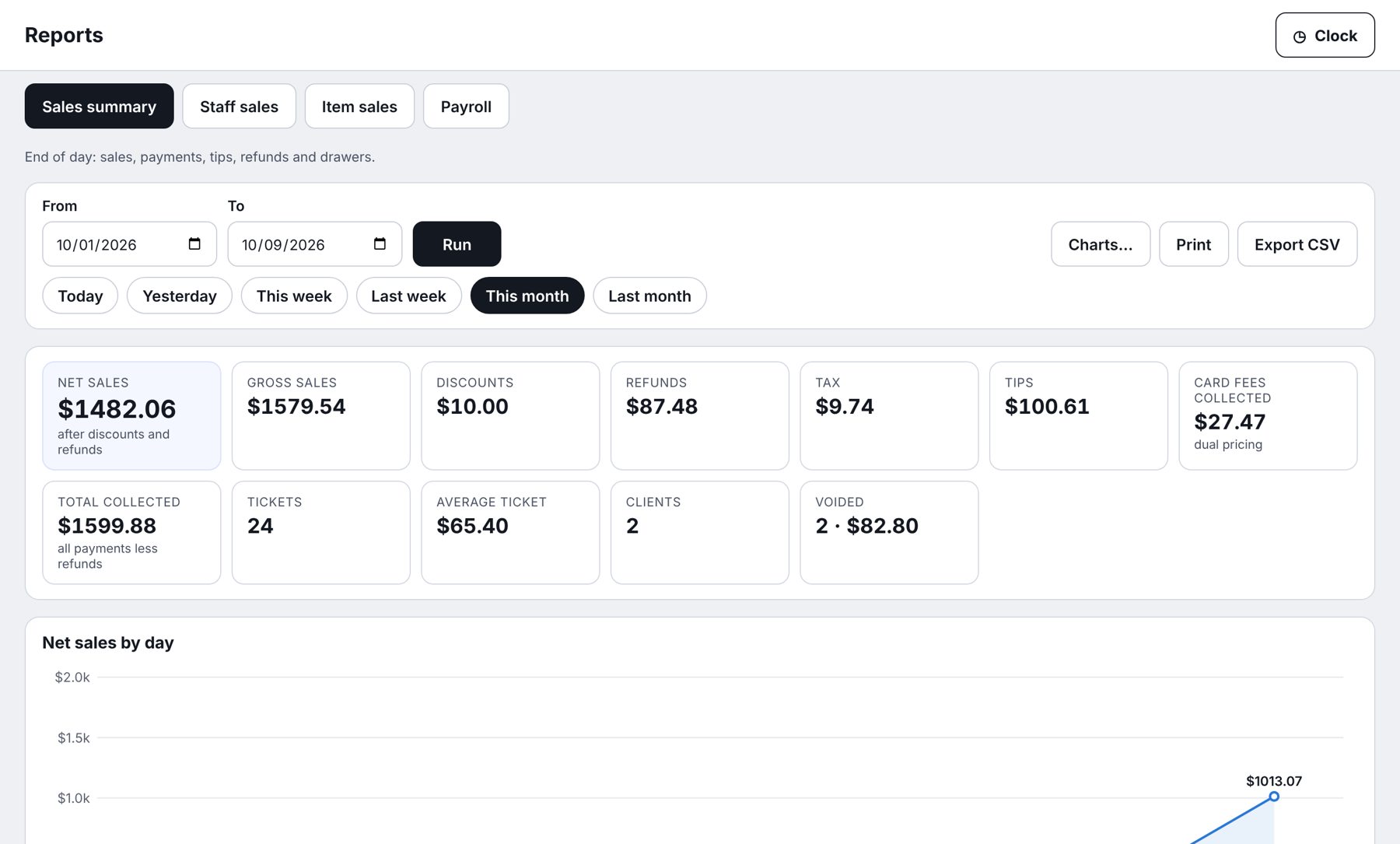Open the Staff sales tab
This screenshot has width=1400, height=844.
point(239,107)
